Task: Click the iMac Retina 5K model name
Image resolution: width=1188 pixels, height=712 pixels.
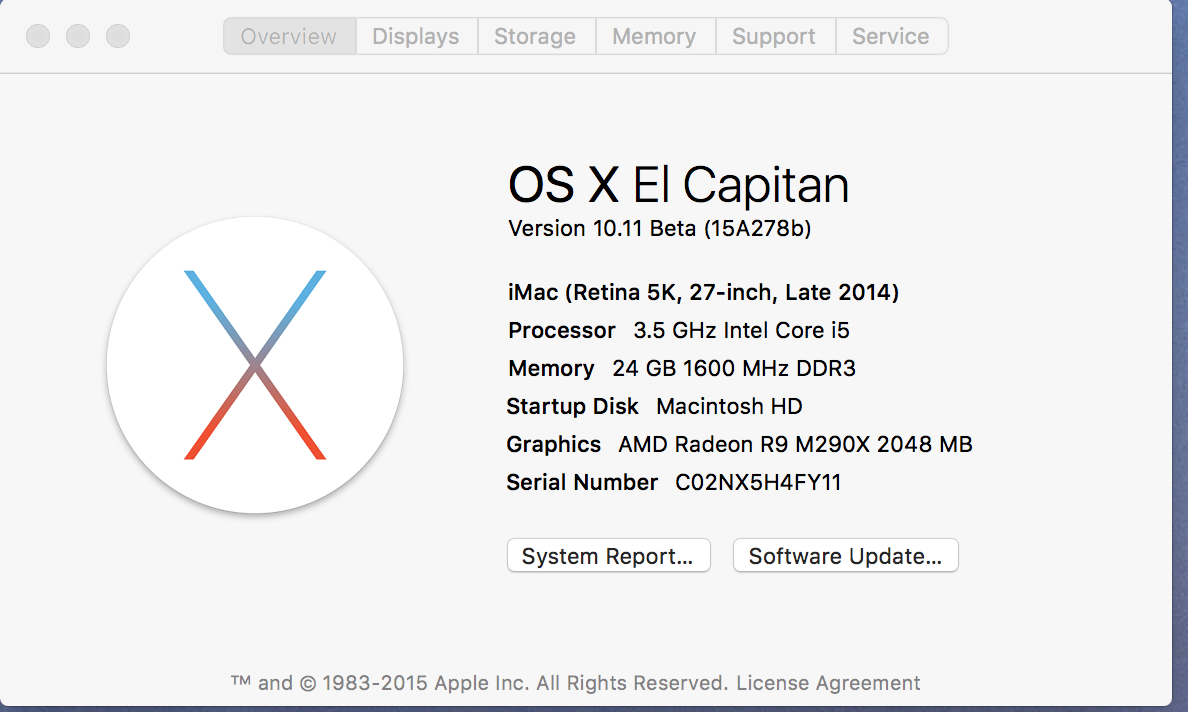Action: [703, 292]
